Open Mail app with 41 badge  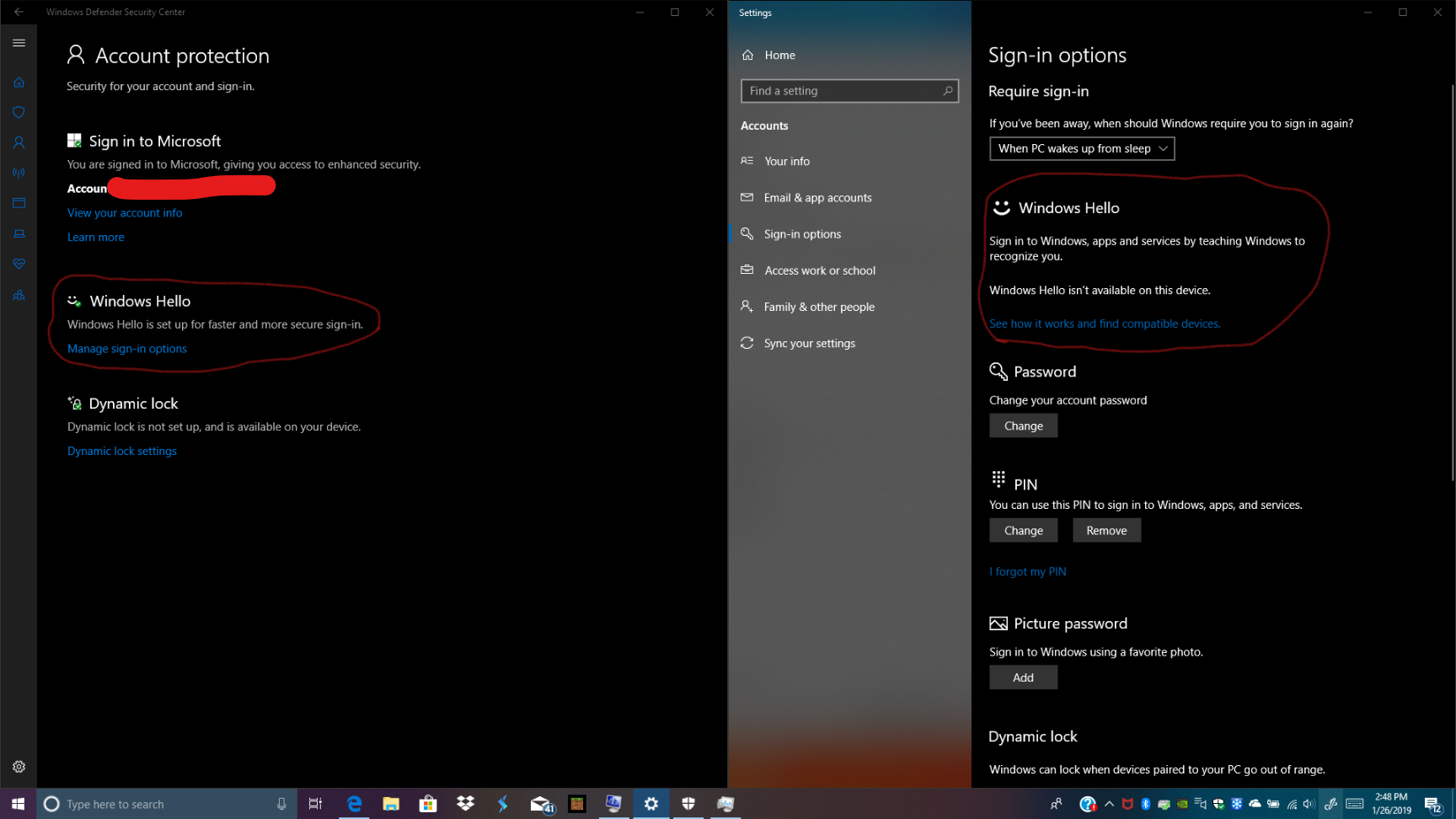click(541, 804)
